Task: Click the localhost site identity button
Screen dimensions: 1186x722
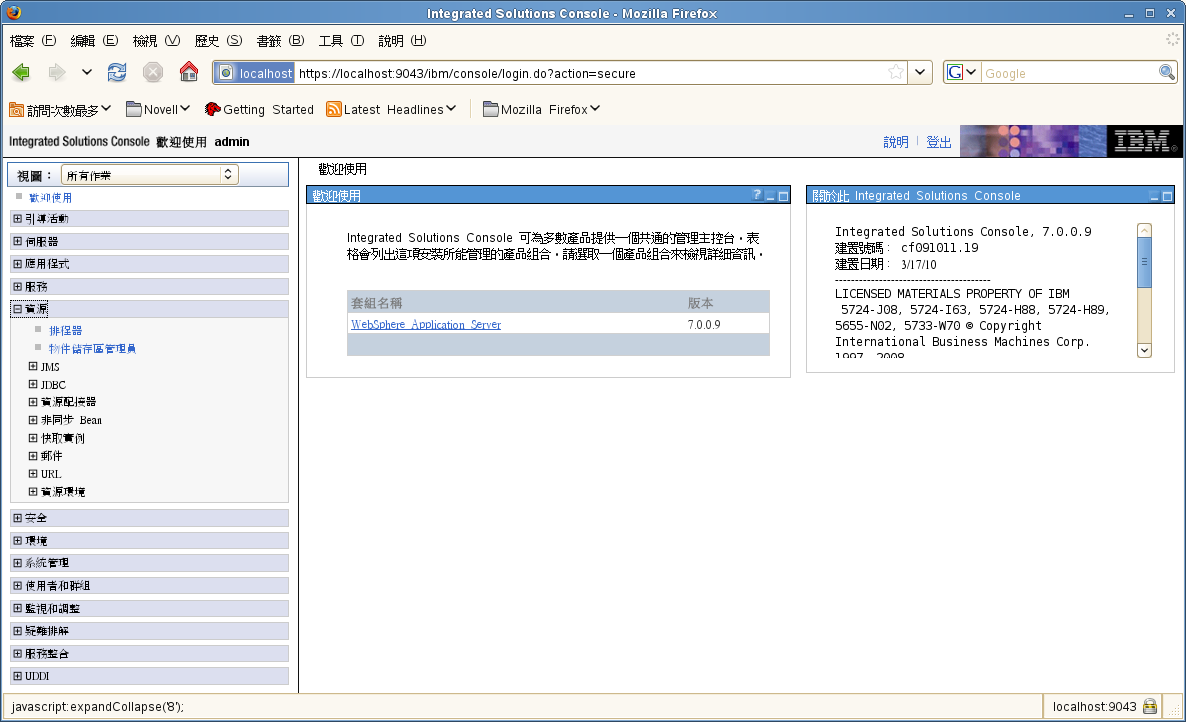Action: click(255, 73)
